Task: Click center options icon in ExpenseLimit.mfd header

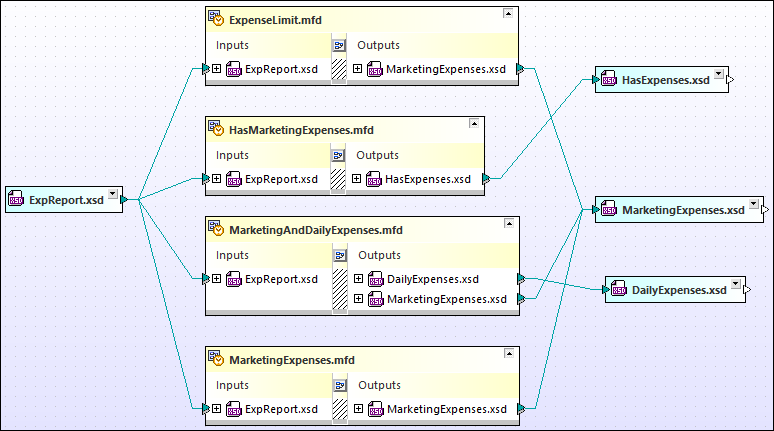Action: [x=338, y=45]
